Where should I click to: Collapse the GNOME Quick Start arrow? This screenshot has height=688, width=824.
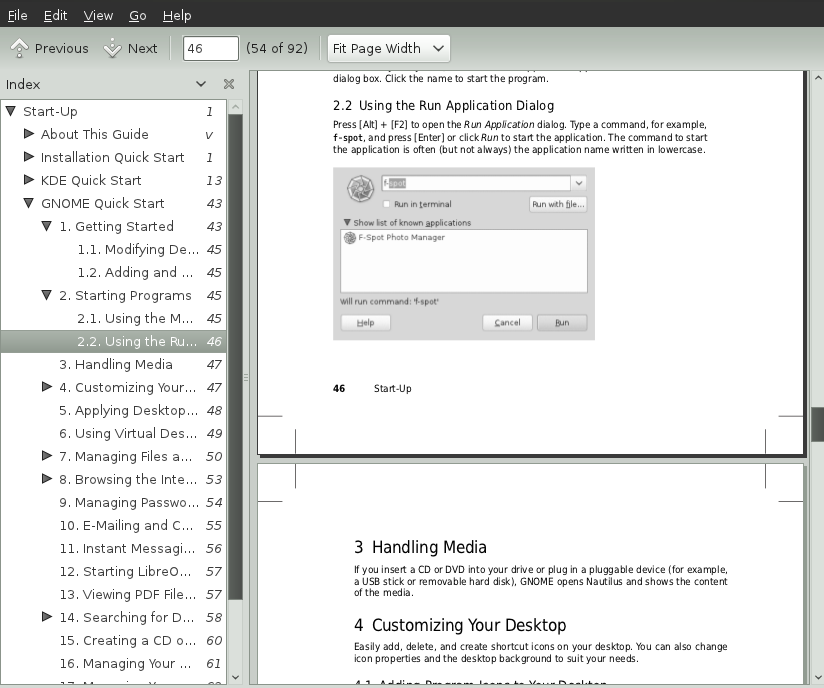click(29, 203)
